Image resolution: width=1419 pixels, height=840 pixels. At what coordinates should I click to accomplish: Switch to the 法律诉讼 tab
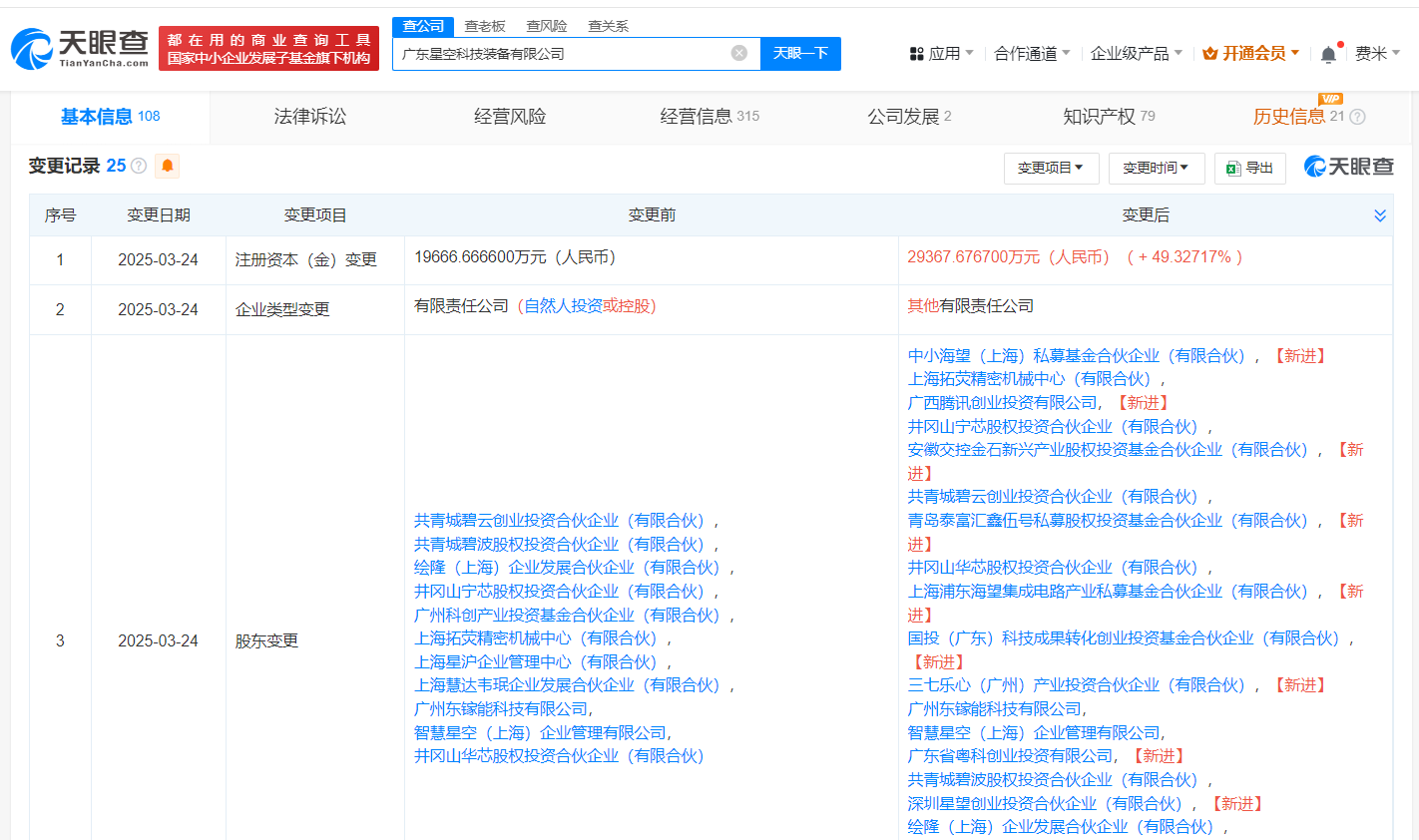[310, 117]
